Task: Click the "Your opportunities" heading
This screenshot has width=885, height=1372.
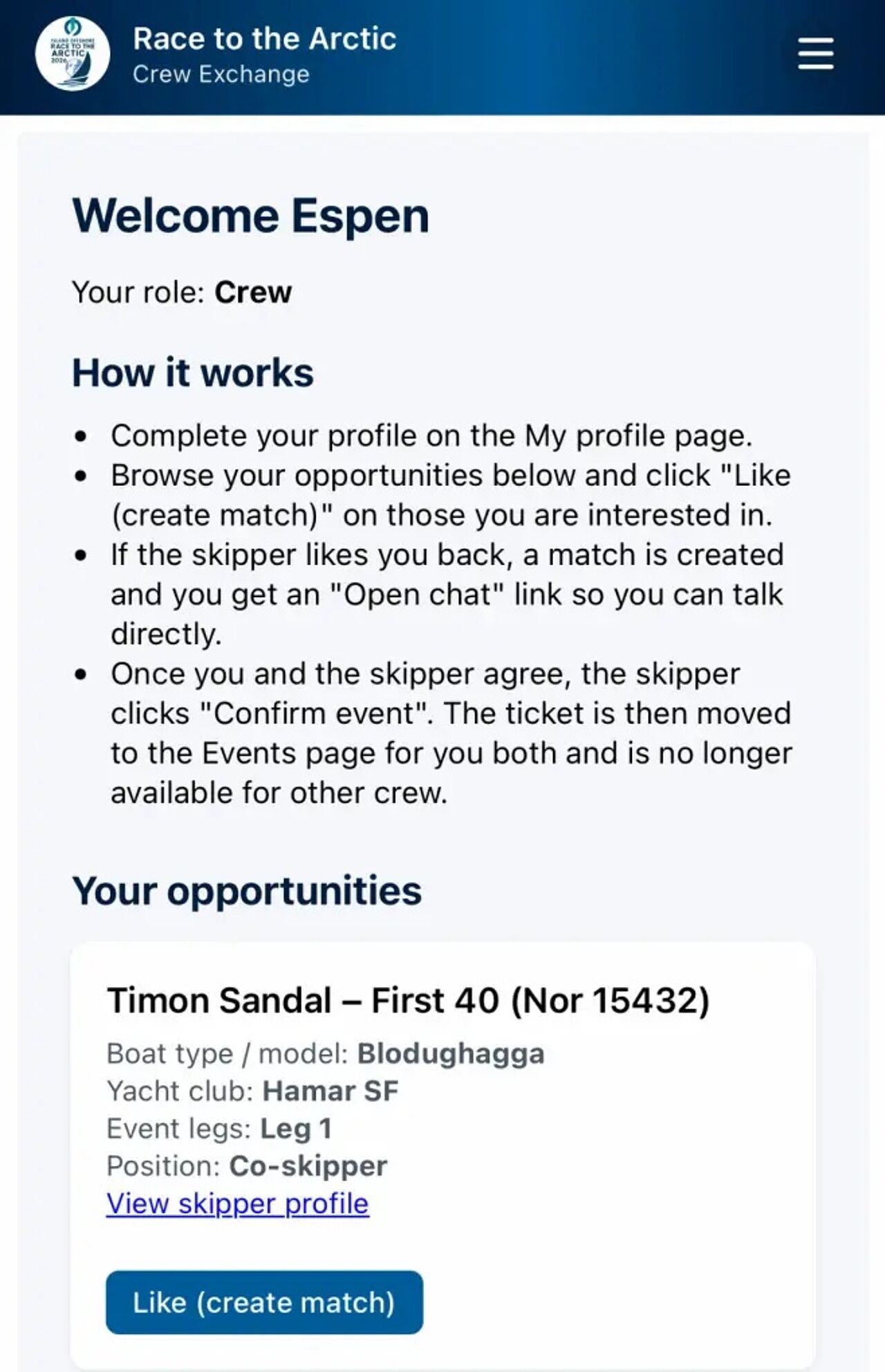Action: (x=247, y=890)
